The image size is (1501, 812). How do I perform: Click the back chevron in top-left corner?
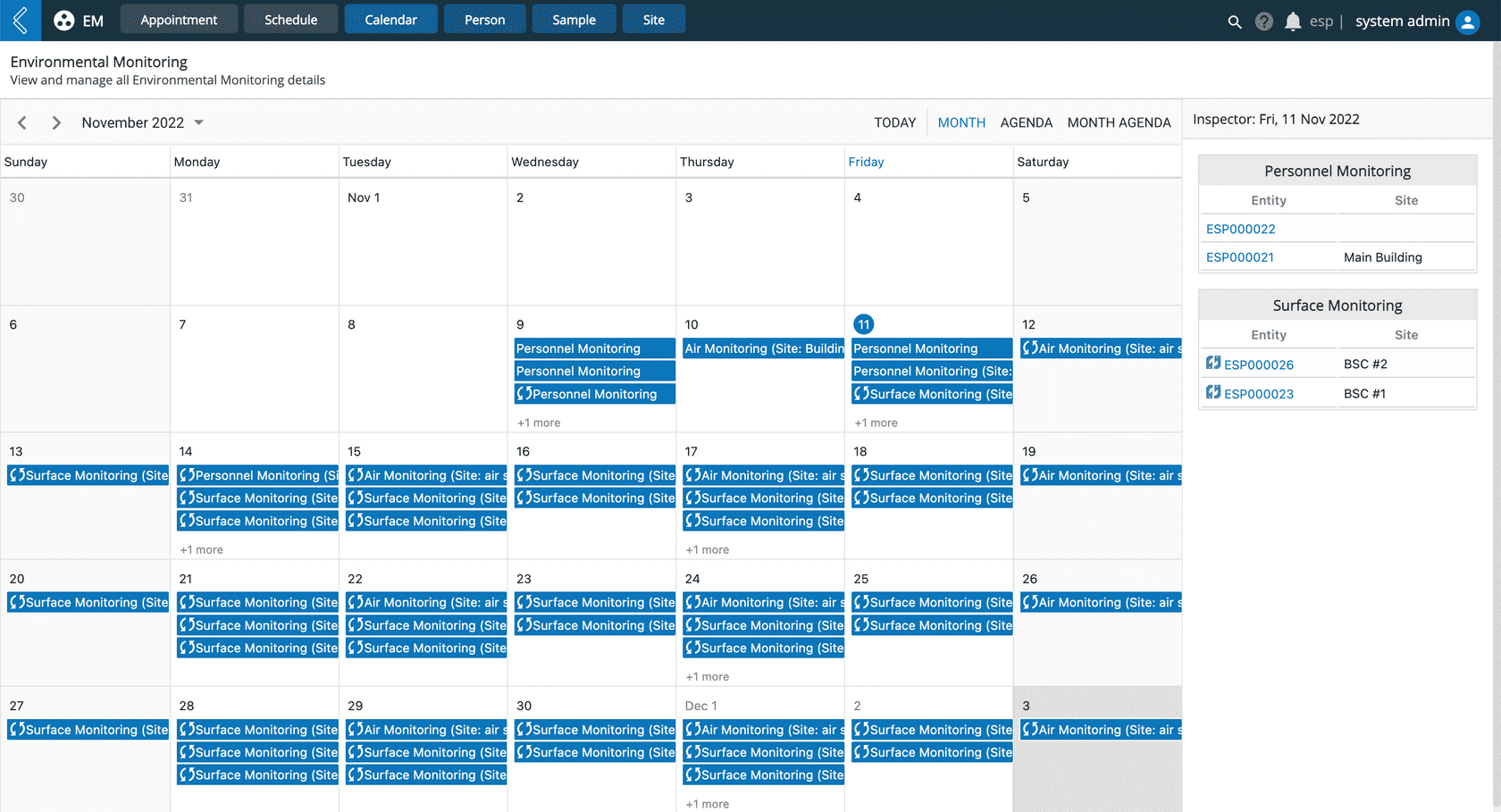20,20
